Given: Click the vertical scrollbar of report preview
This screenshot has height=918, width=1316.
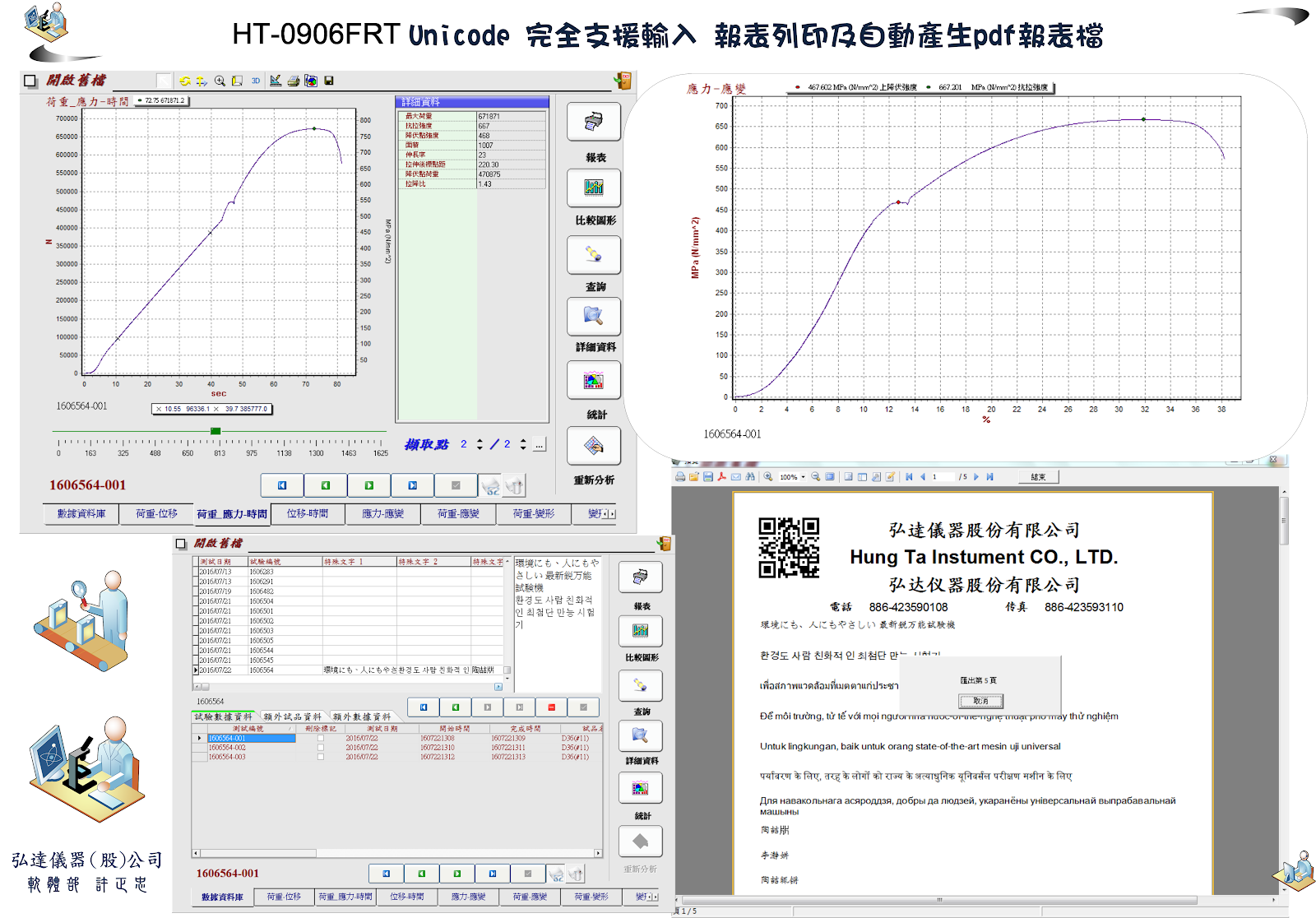Looking at the screenshot, I should pyautogui.click(x=1284, y=691).
